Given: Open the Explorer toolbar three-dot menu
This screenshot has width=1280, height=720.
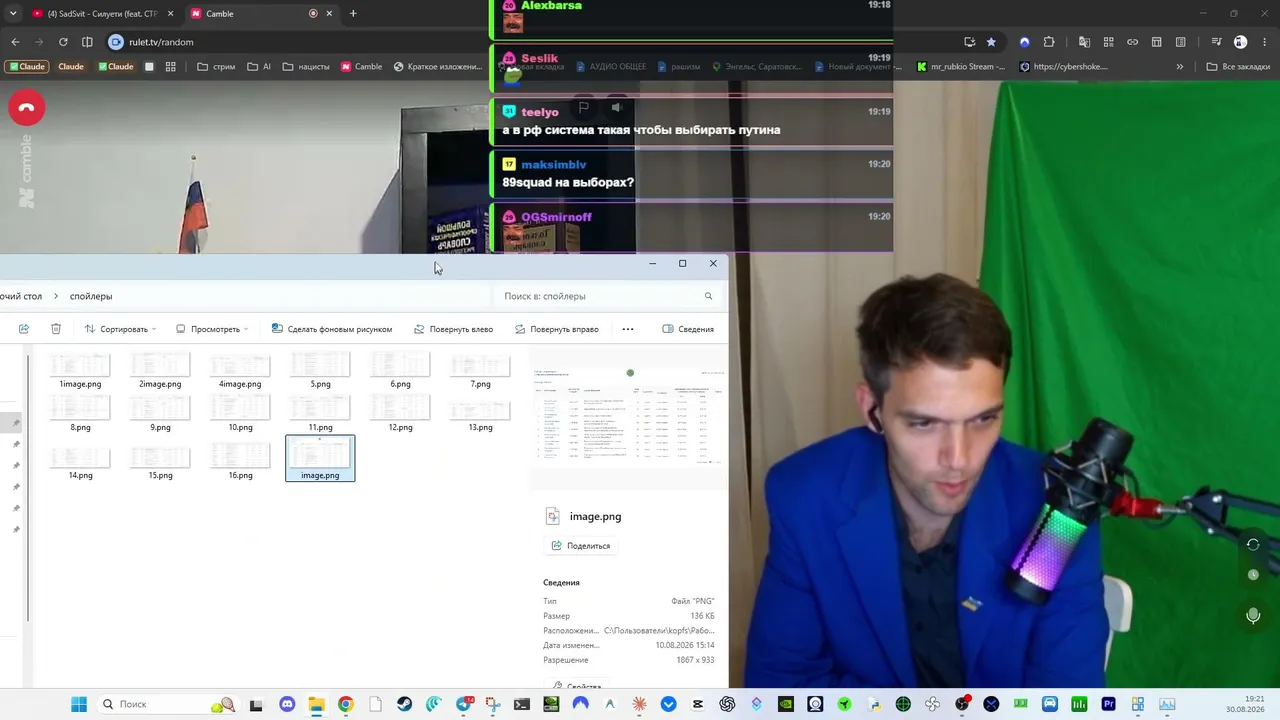Looking at the screenshot, I should tap(628, 329).
